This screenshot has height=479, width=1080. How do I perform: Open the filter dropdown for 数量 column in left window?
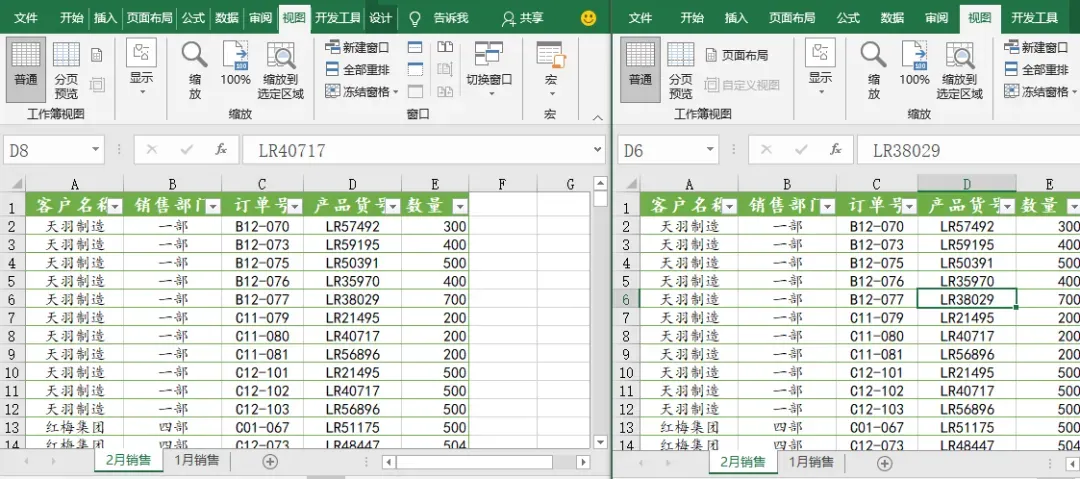[x=461, y=206]
